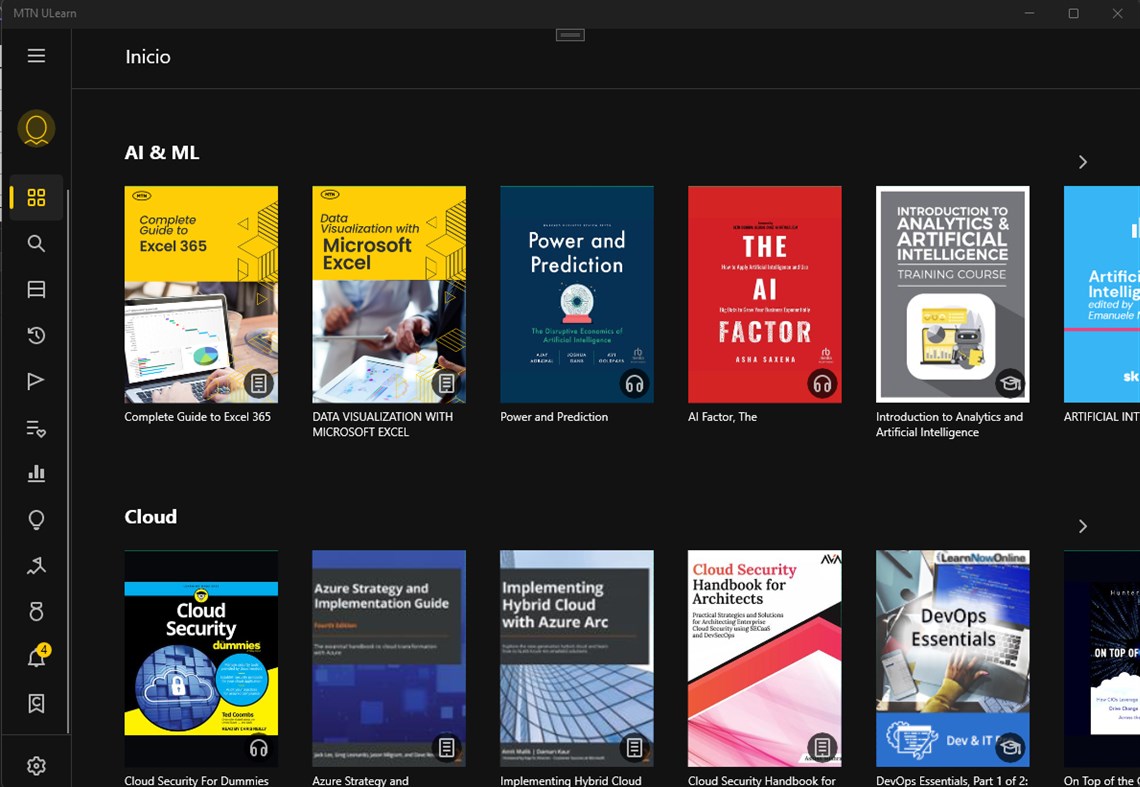Open Complete Guide to Excel 365 cover
Image resolution: width=1140 pixels, height=787 pixels.
point(201,295)
